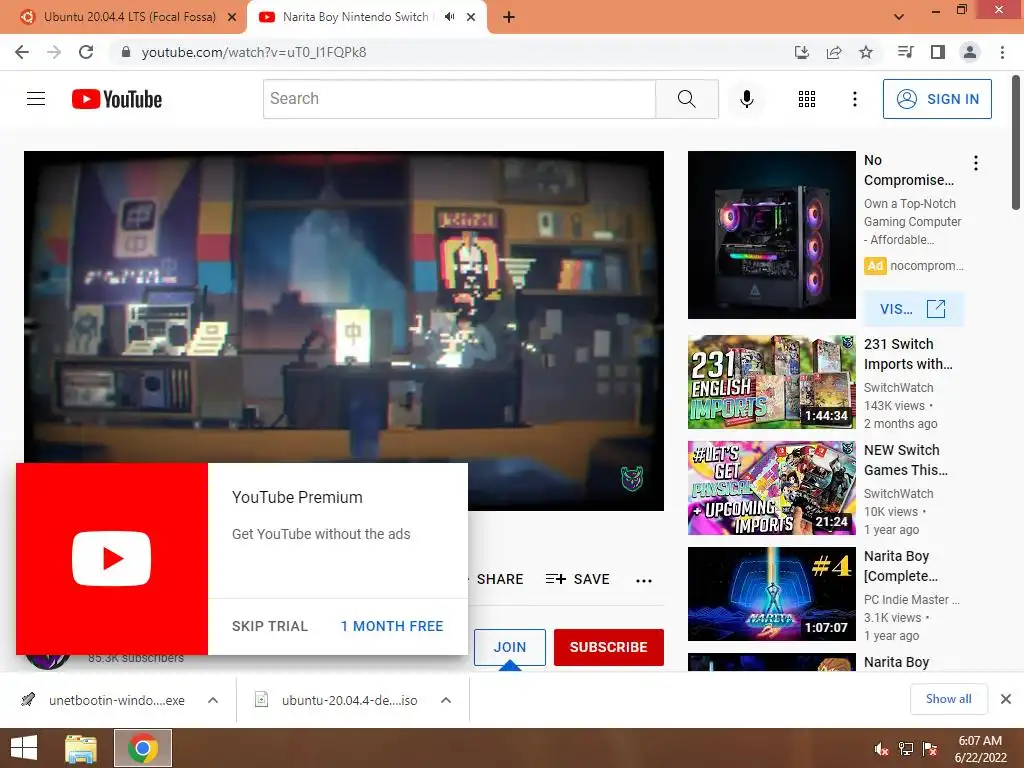1024x768 pixels.
Task: Open the tab search dropdown chevron
Action: tap(899, 17)
